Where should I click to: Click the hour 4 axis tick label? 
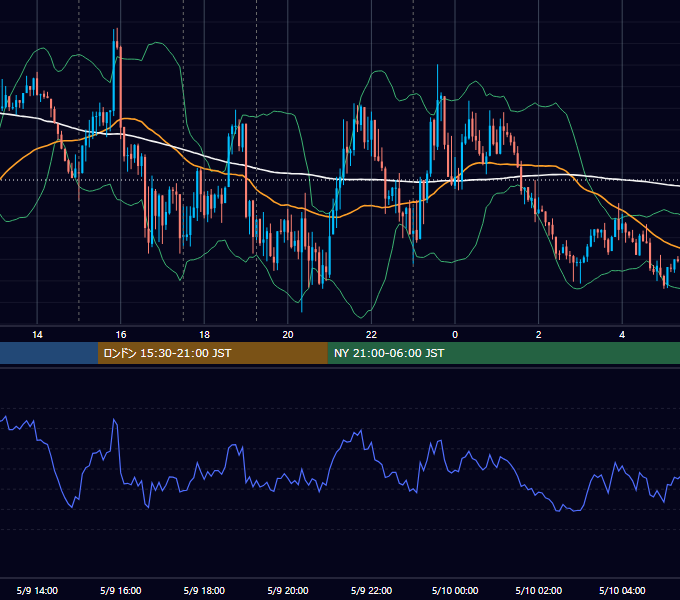622,335
